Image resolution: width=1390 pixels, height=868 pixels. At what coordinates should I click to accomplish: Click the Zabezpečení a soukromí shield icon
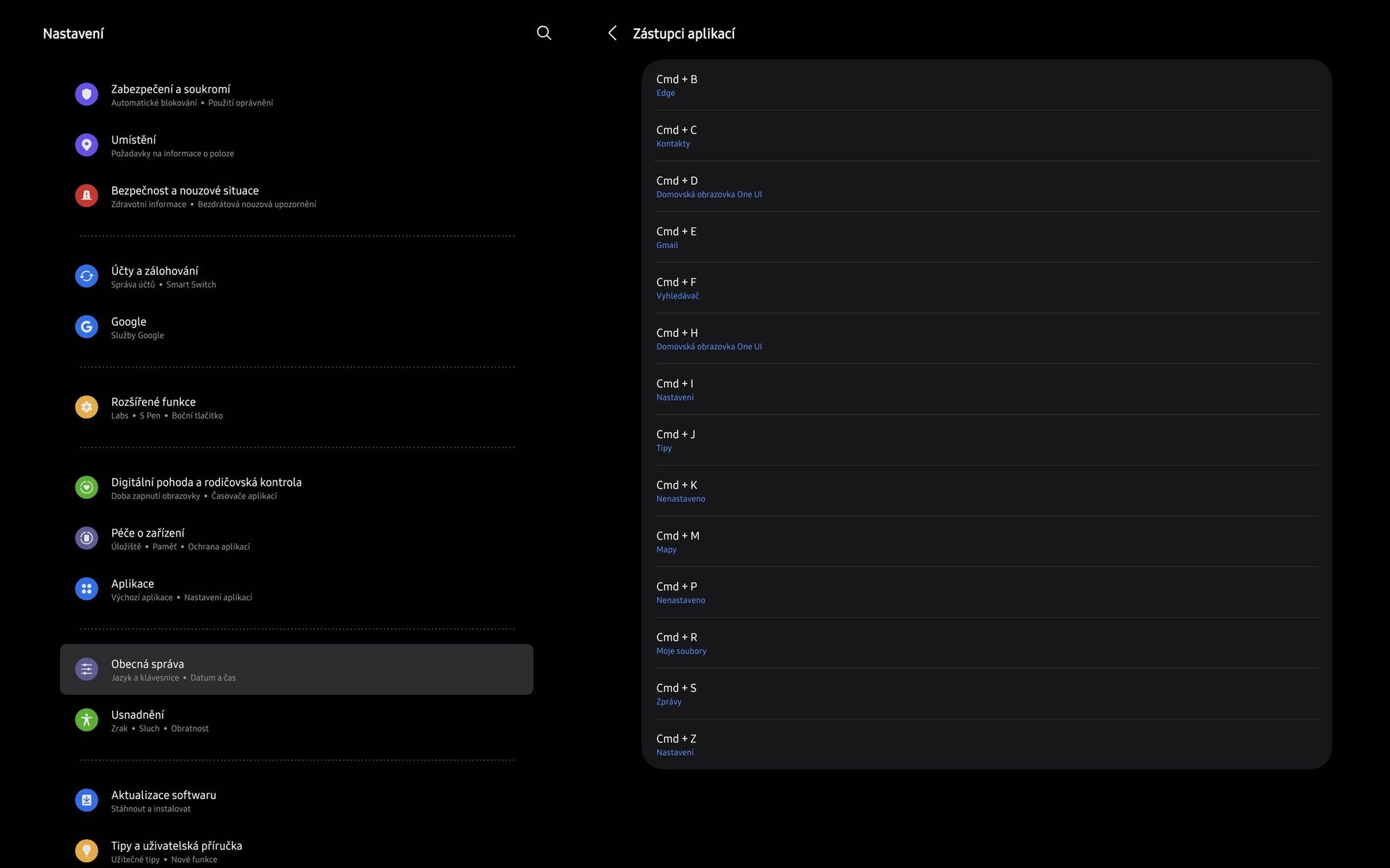86,95
